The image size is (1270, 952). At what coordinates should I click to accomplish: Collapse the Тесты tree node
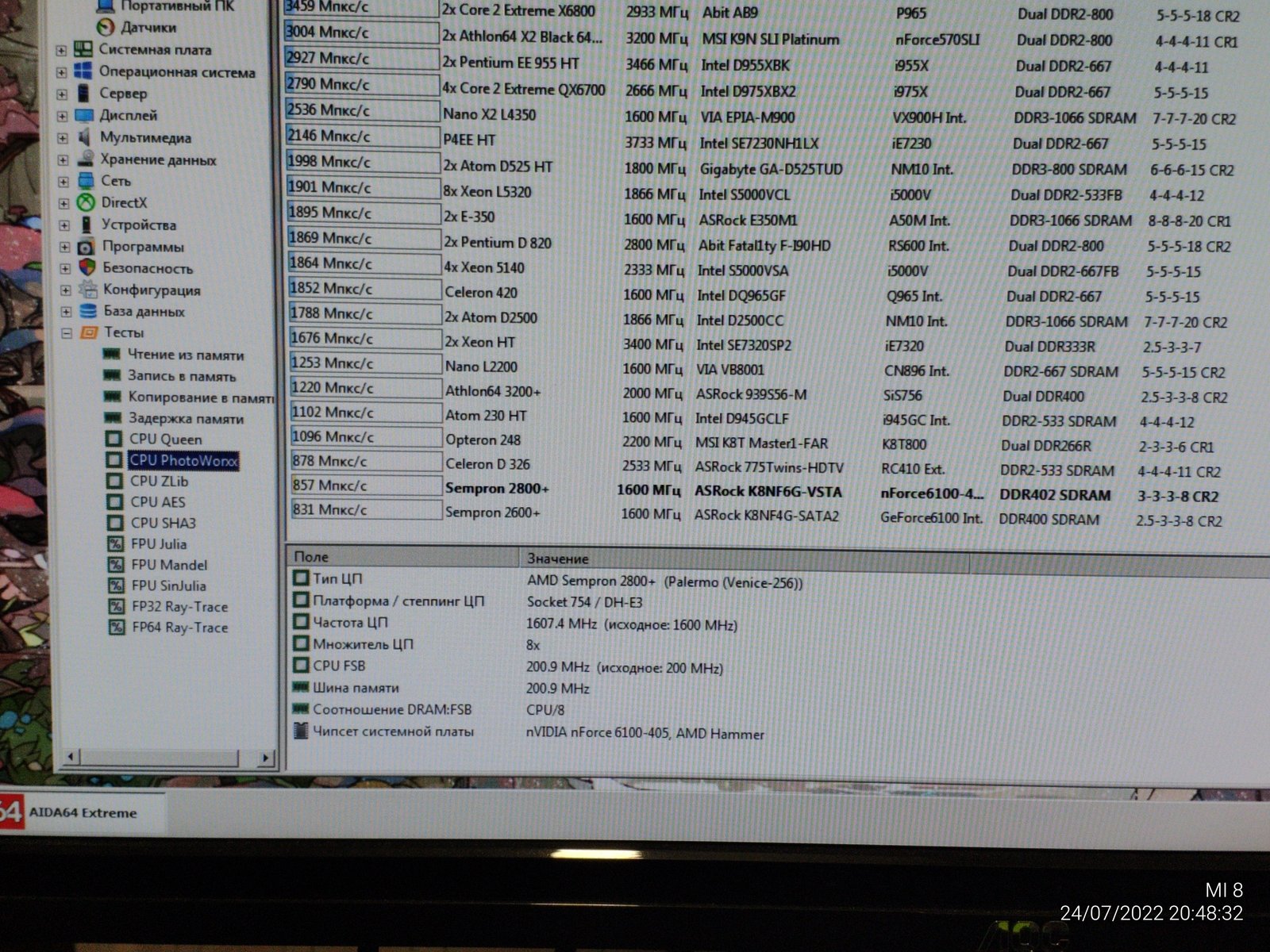coord(67,333)
